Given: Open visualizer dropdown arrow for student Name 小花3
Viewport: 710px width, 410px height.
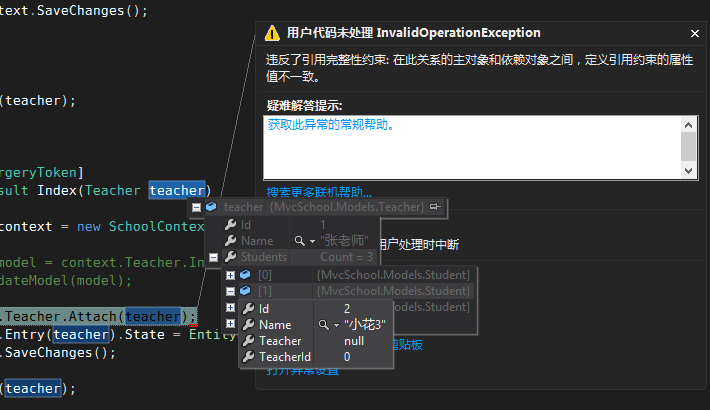Looking at the screenshot, I should [336, 325].
